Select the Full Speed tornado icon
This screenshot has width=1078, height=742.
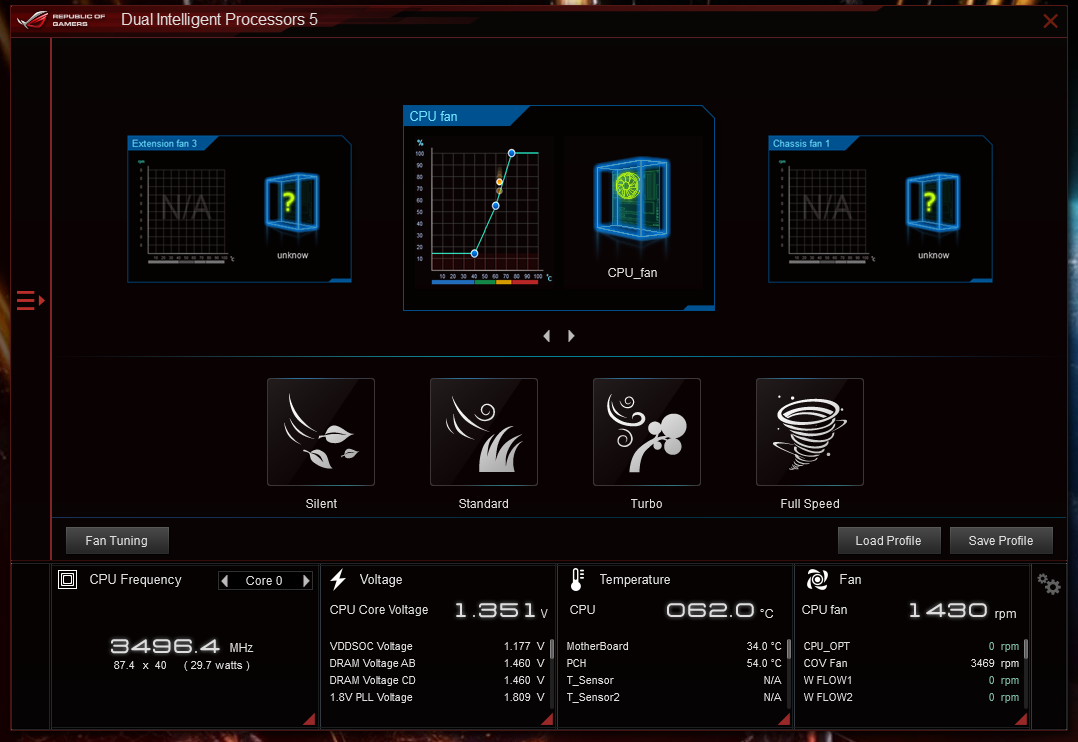point(810,432)
